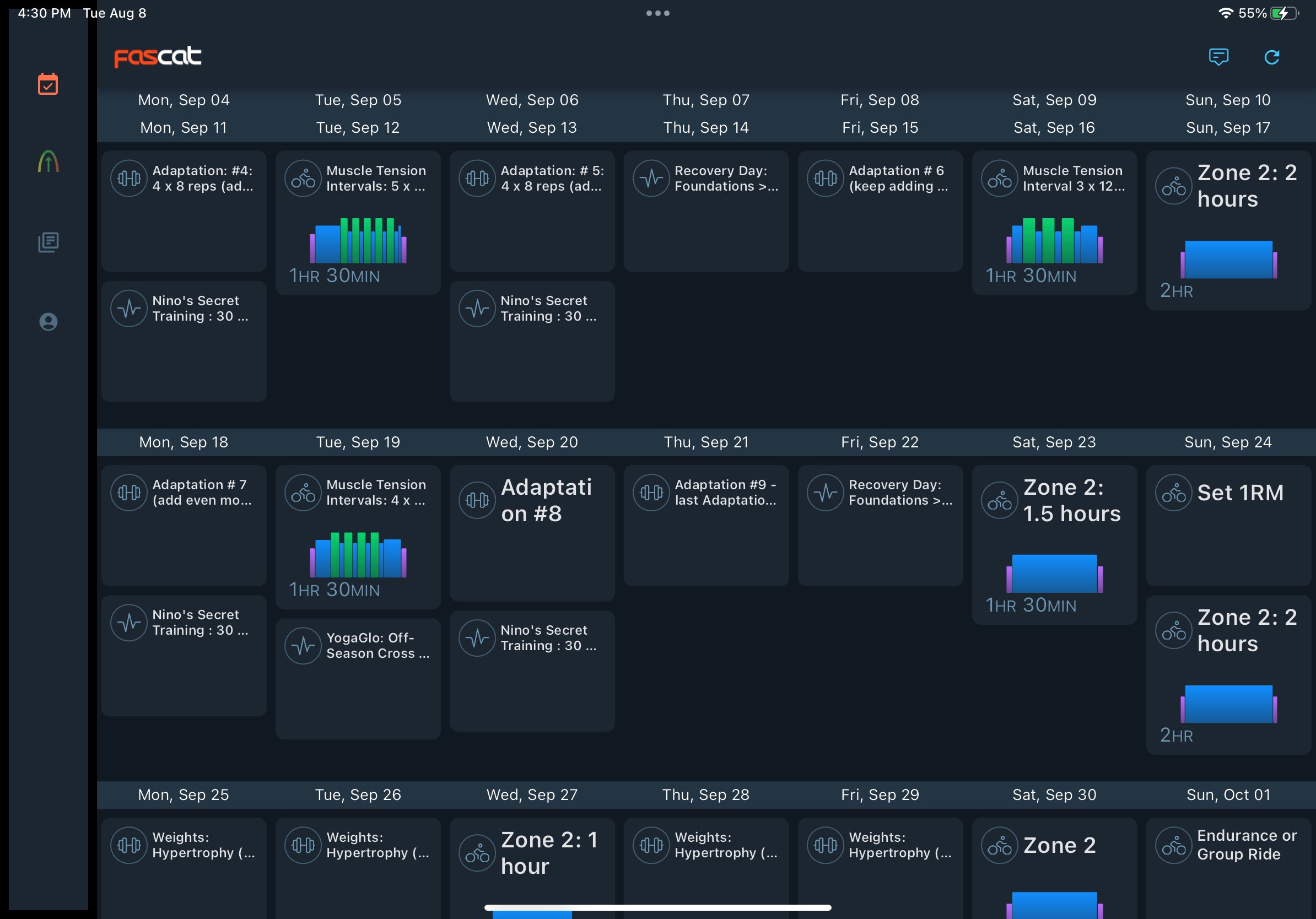Screen dimensions: 1316x919
Task: Tap dumbbell icon of Mon Sep 25 Weights Hypertrophy
Action: [x=129, y=845]
